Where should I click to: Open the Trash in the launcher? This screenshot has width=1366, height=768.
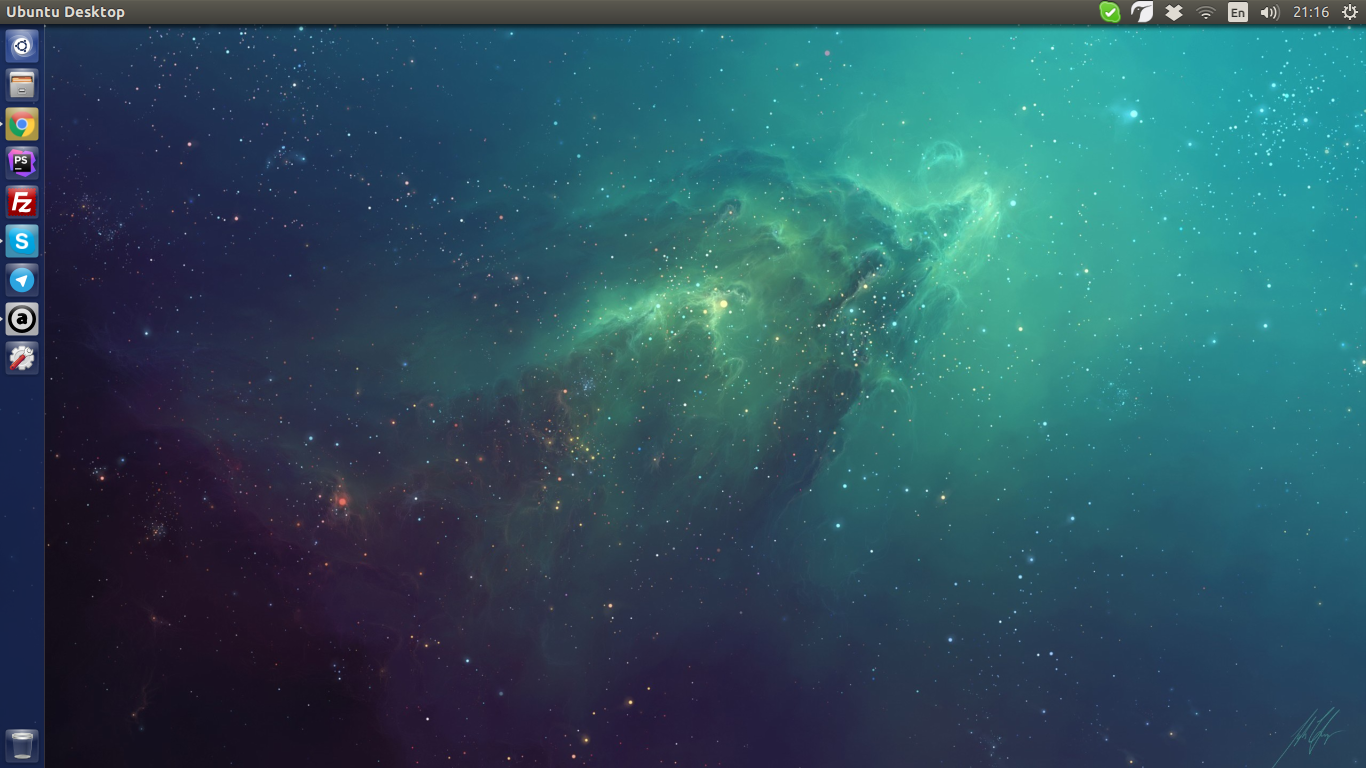22,745
